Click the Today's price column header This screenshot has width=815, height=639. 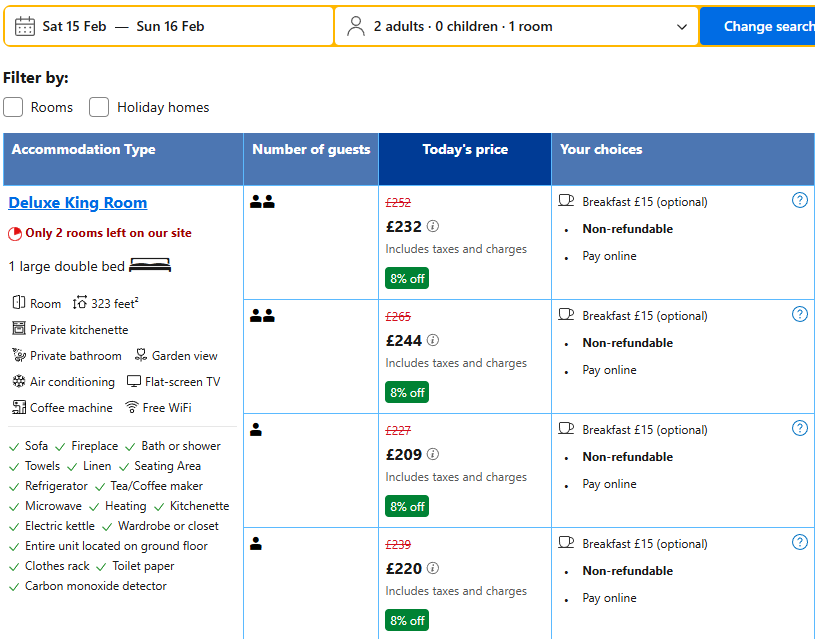click(x=465, y=150)
